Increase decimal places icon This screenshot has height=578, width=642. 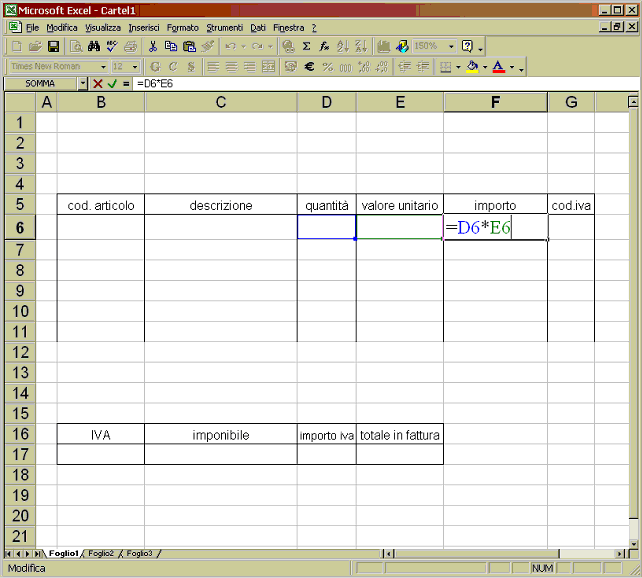point(364,67)
